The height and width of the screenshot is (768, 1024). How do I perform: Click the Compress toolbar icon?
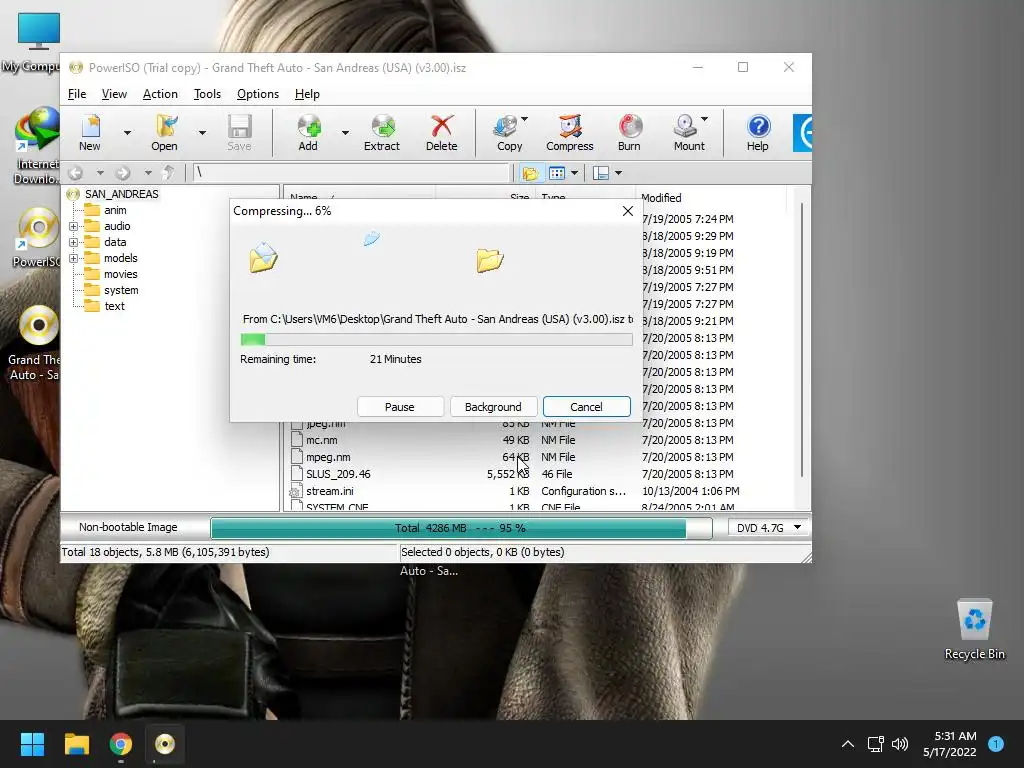pos(570,133)
